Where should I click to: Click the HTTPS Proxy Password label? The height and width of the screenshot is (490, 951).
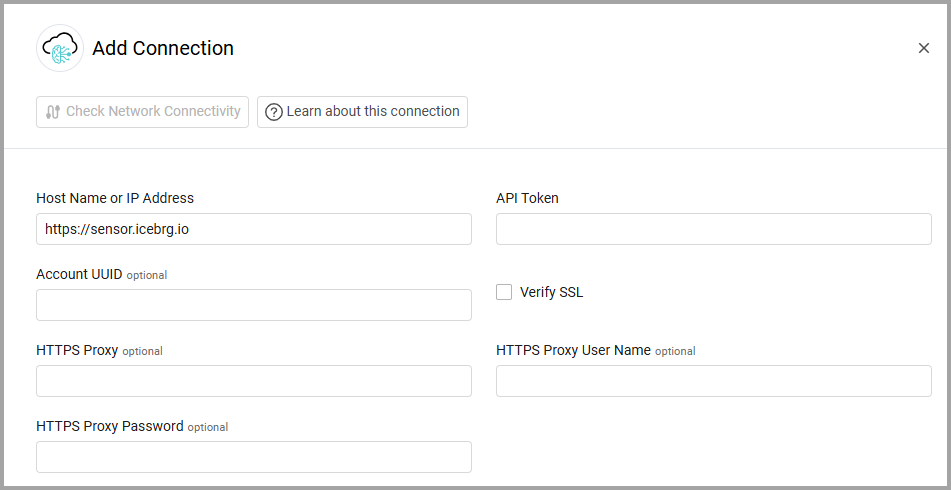click(x=110, y=426)
